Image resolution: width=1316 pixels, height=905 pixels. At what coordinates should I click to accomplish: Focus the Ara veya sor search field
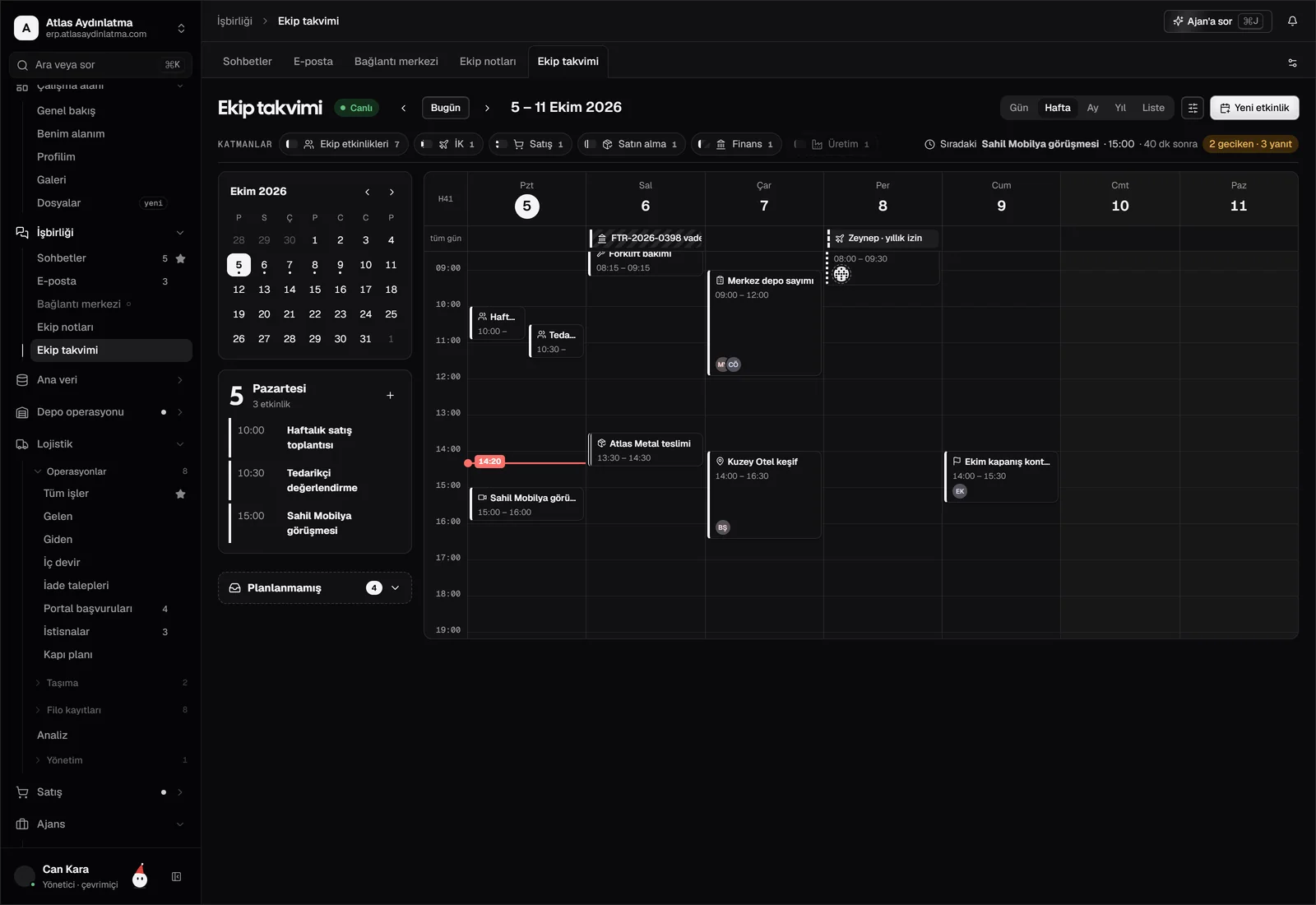(x=100, y=65)
